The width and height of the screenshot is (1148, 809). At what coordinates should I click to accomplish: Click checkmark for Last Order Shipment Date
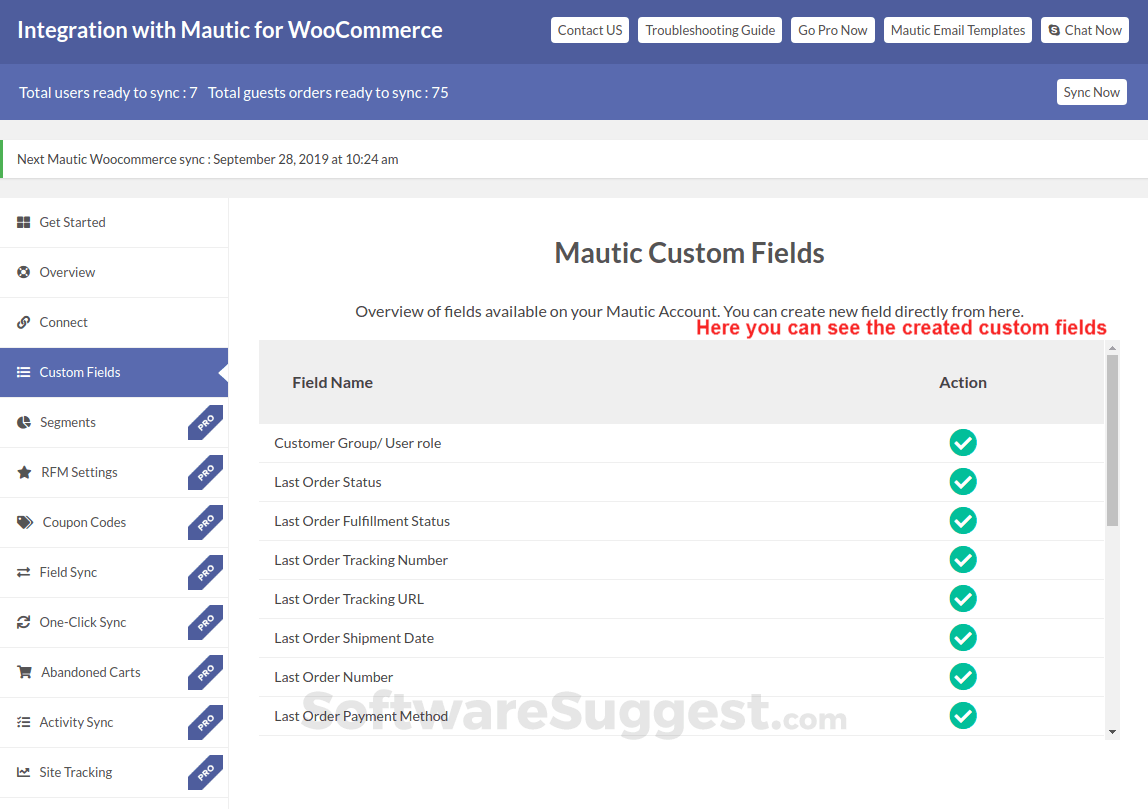(963, 638)
